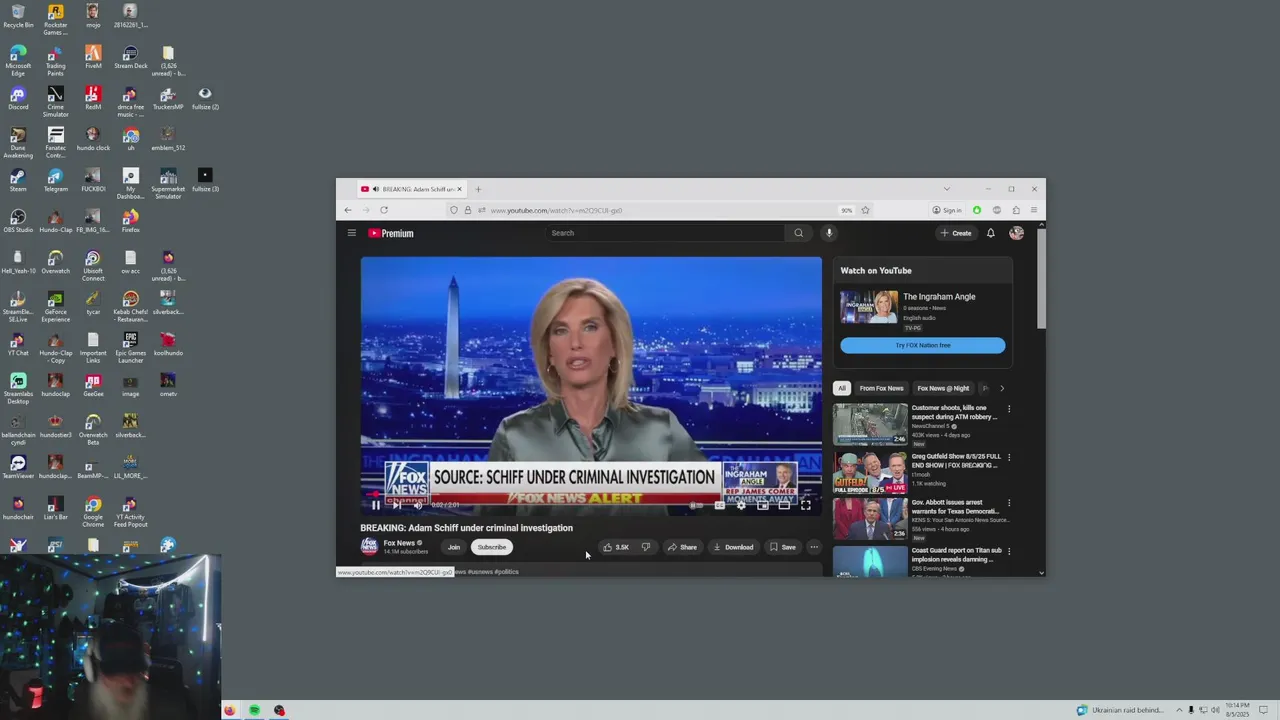
Task: Open video player settings gear
Action: [x=741, y=505]
